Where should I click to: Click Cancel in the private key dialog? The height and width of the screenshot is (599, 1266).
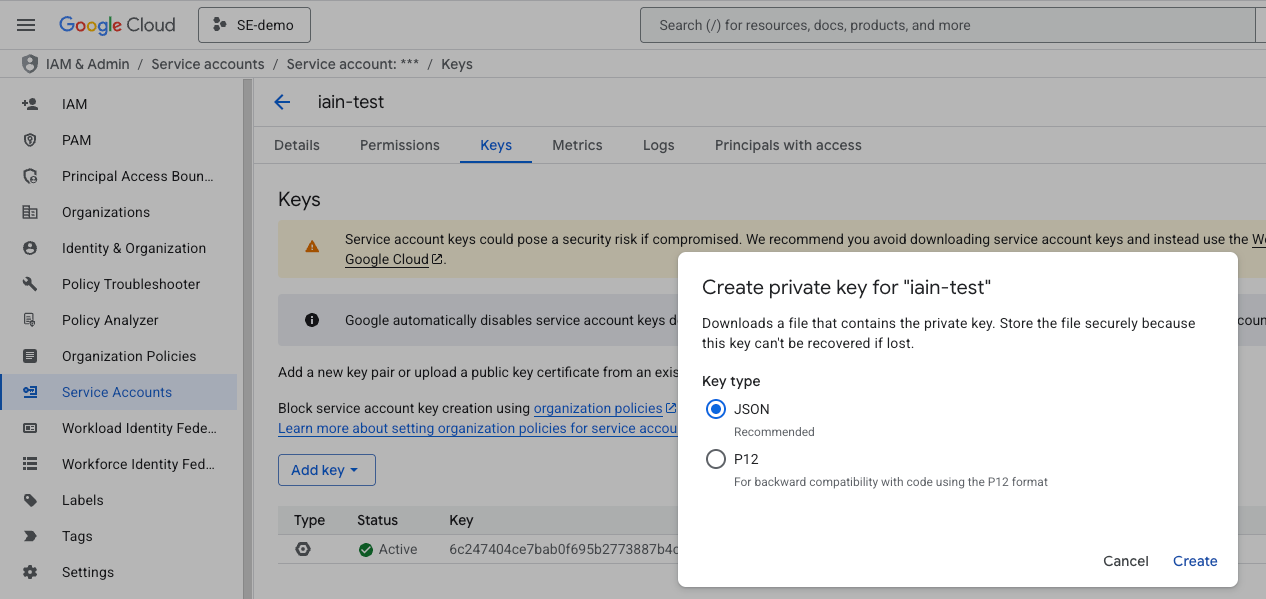tap(1126, 561)
